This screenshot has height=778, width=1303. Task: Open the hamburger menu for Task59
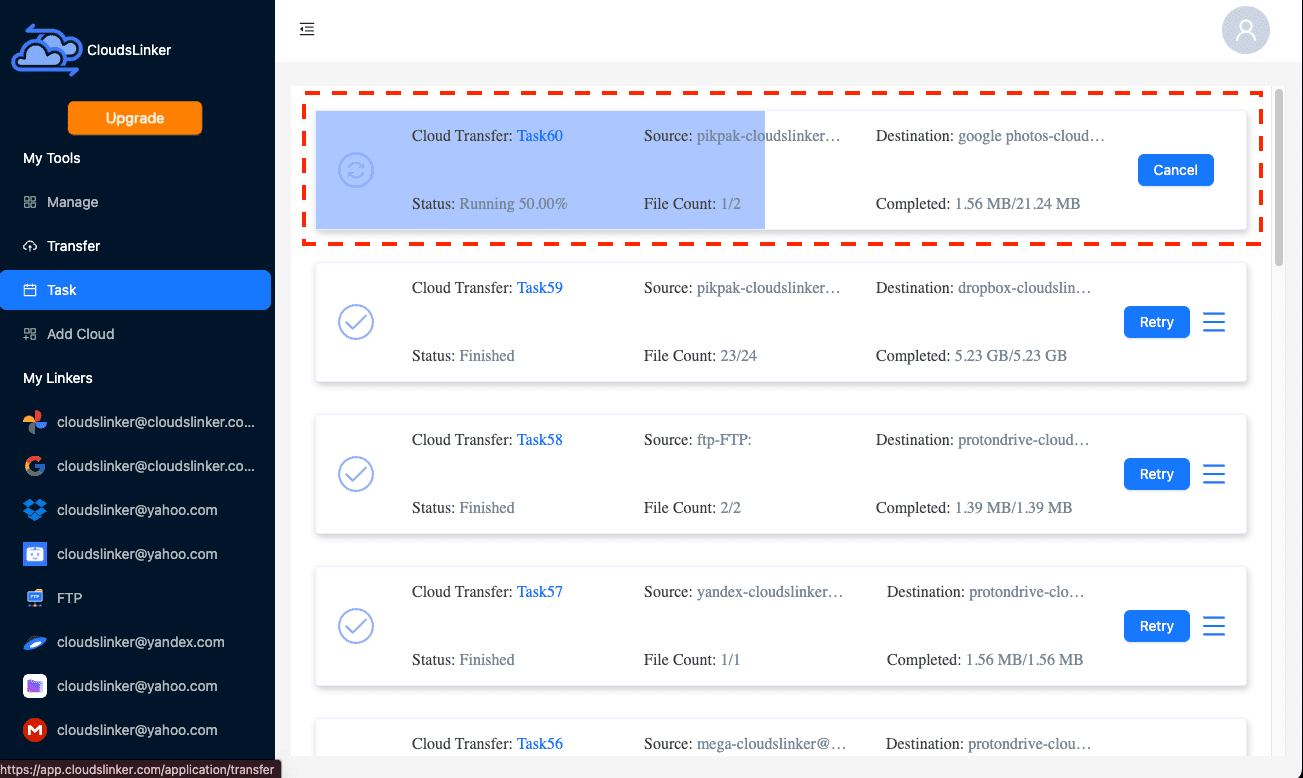point(1214,322)
